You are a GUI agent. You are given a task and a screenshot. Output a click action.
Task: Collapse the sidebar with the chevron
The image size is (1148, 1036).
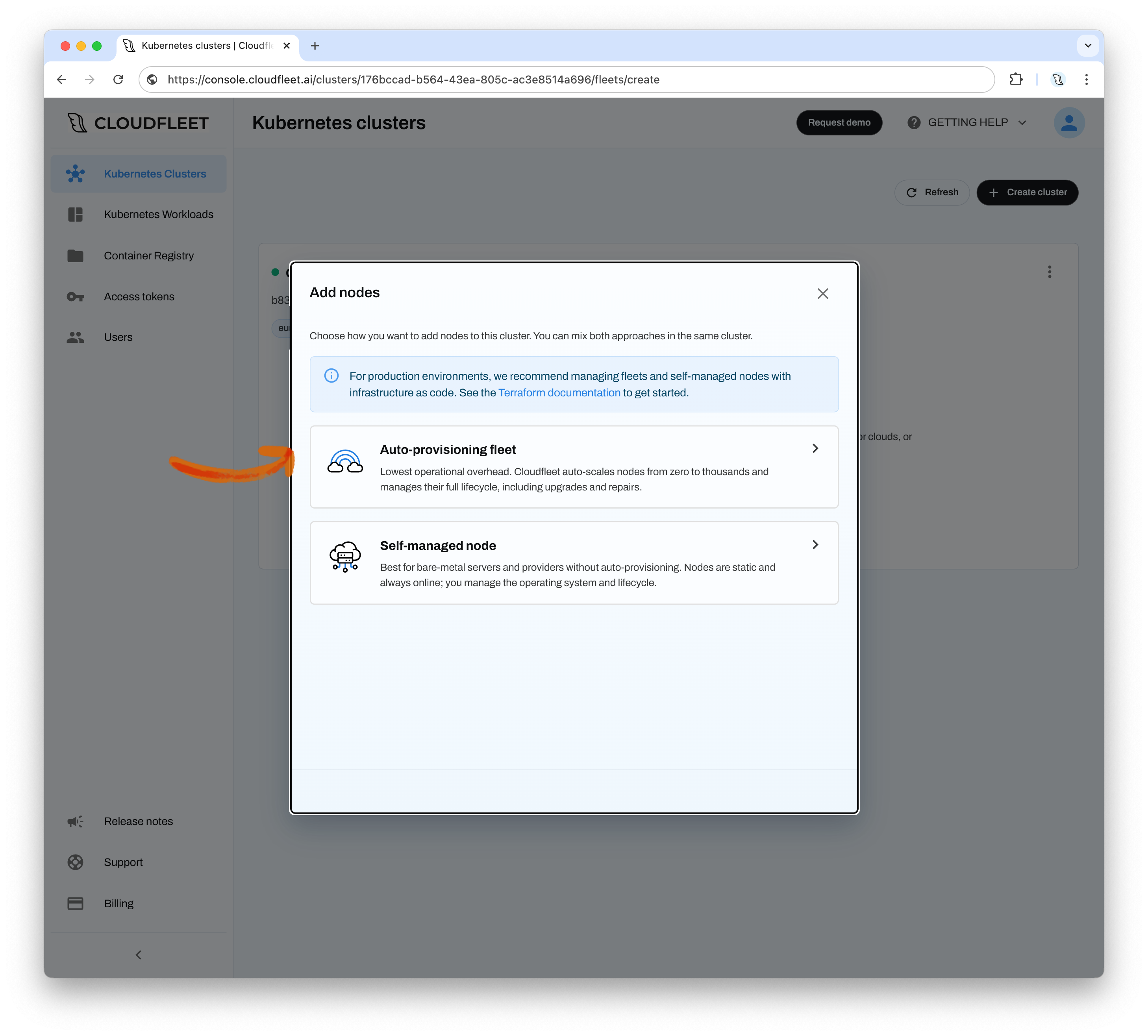tap(138, 955)
